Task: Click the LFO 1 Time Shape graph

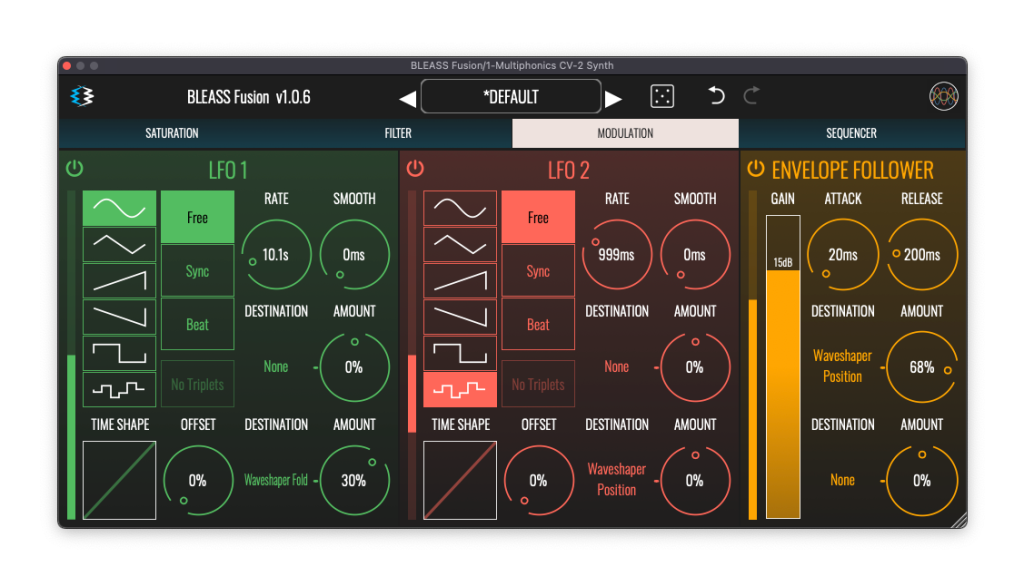Action: coord(119,481)
